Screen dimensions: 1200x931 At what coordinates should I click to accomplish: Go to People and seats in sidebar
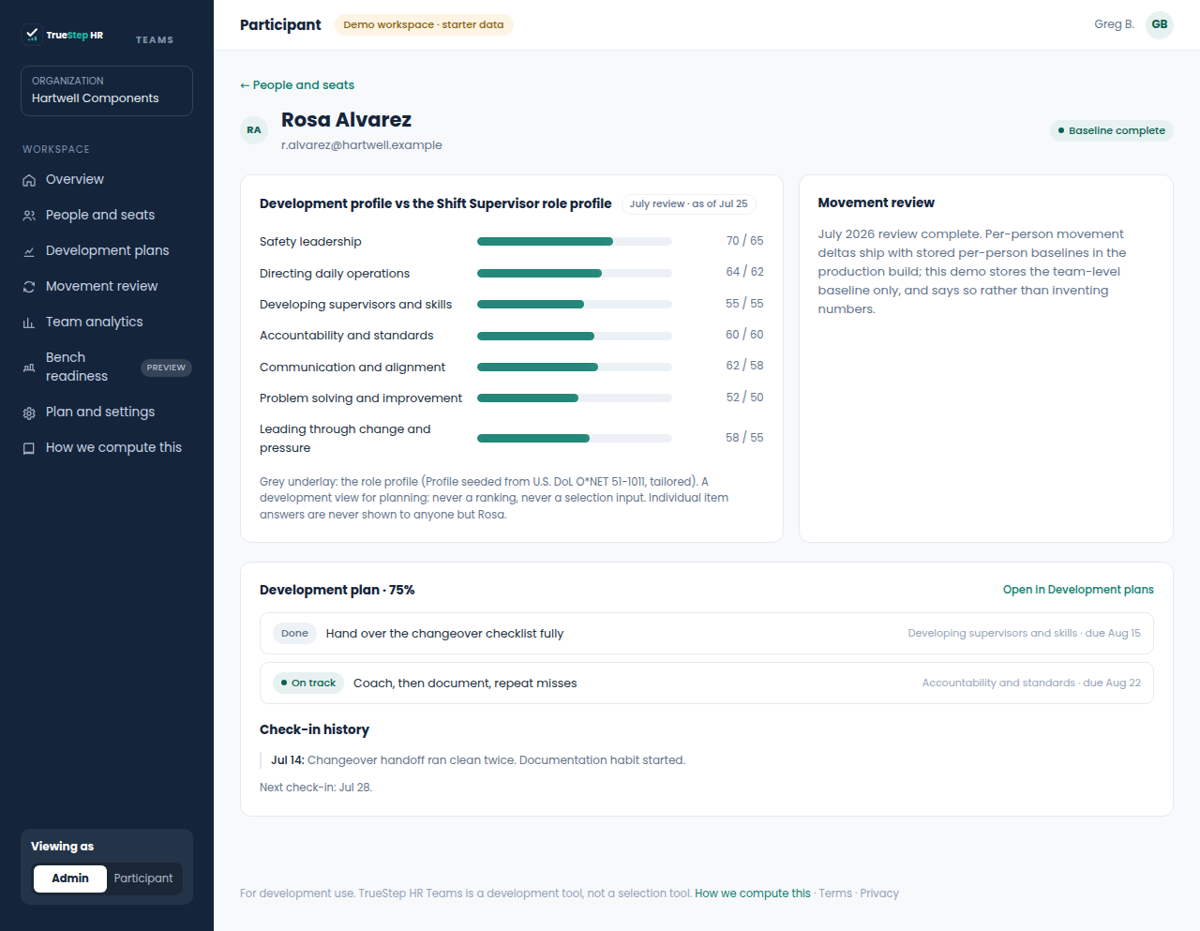tap(106, 215)
